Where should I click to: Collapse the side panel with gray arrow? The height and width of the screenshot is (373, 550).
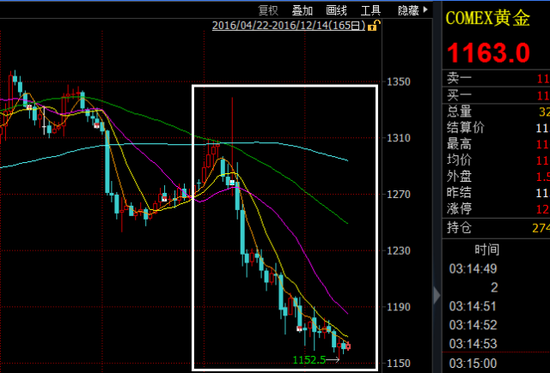tap(437, 295)
